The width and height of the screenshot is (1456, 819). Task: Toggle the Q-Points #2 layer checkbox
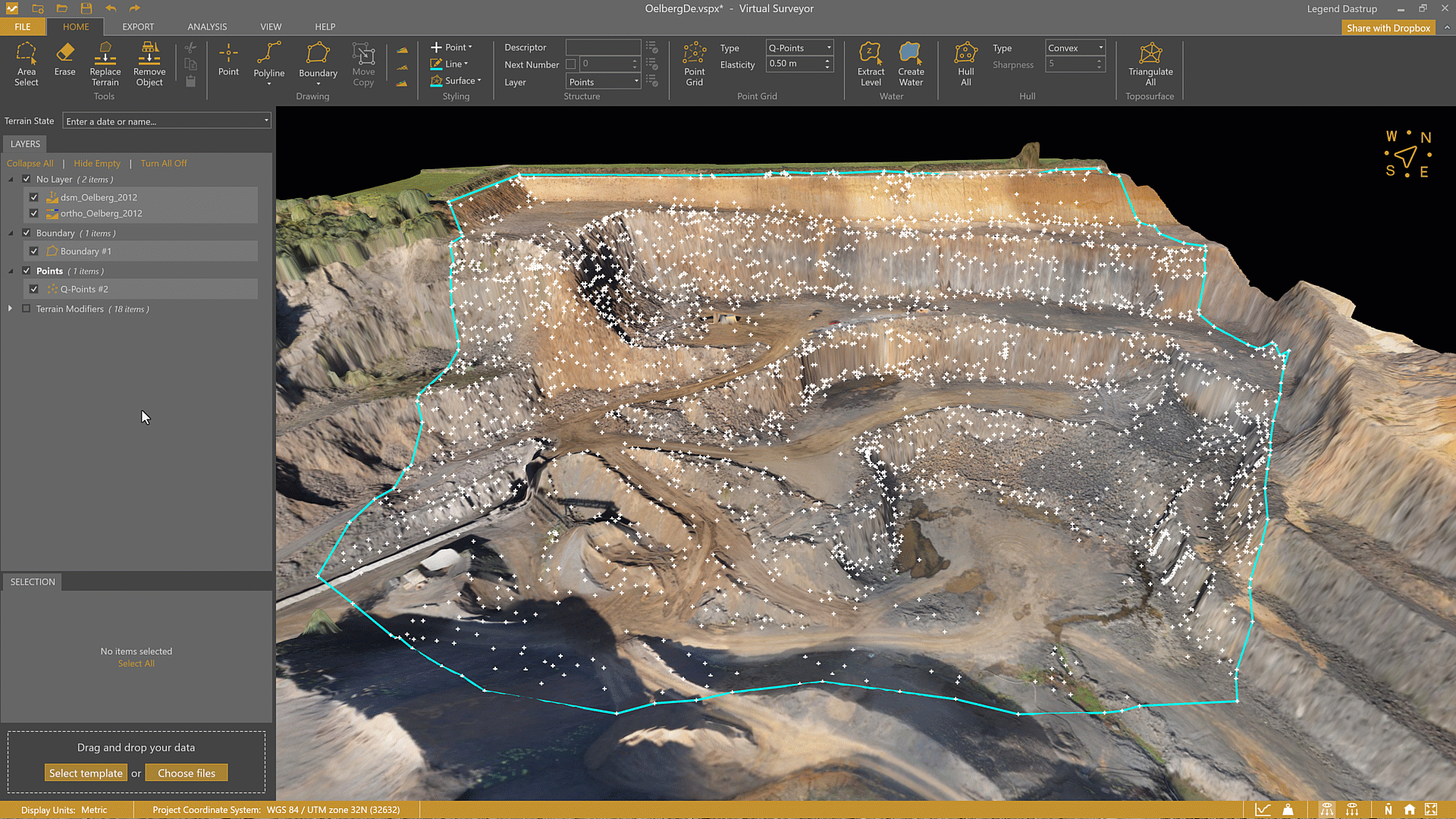(x=34, y=289)
